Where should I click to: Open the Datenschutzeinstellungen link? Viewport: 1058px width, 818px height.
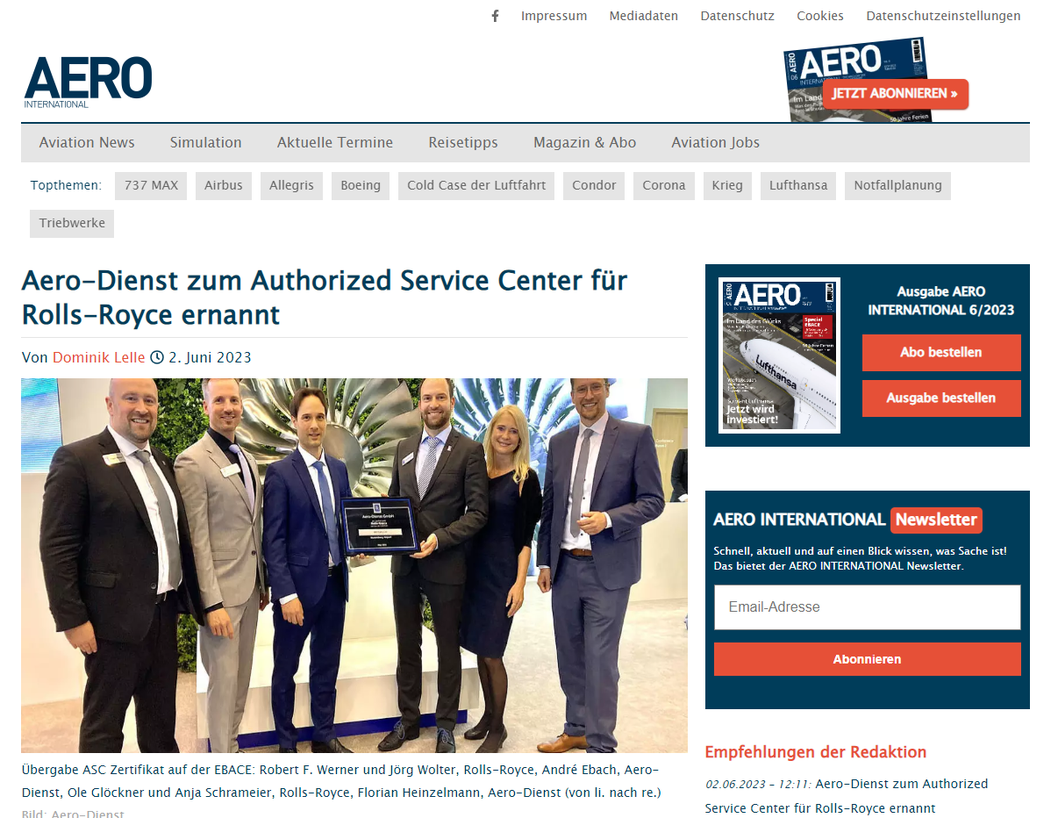coord(943,16)
